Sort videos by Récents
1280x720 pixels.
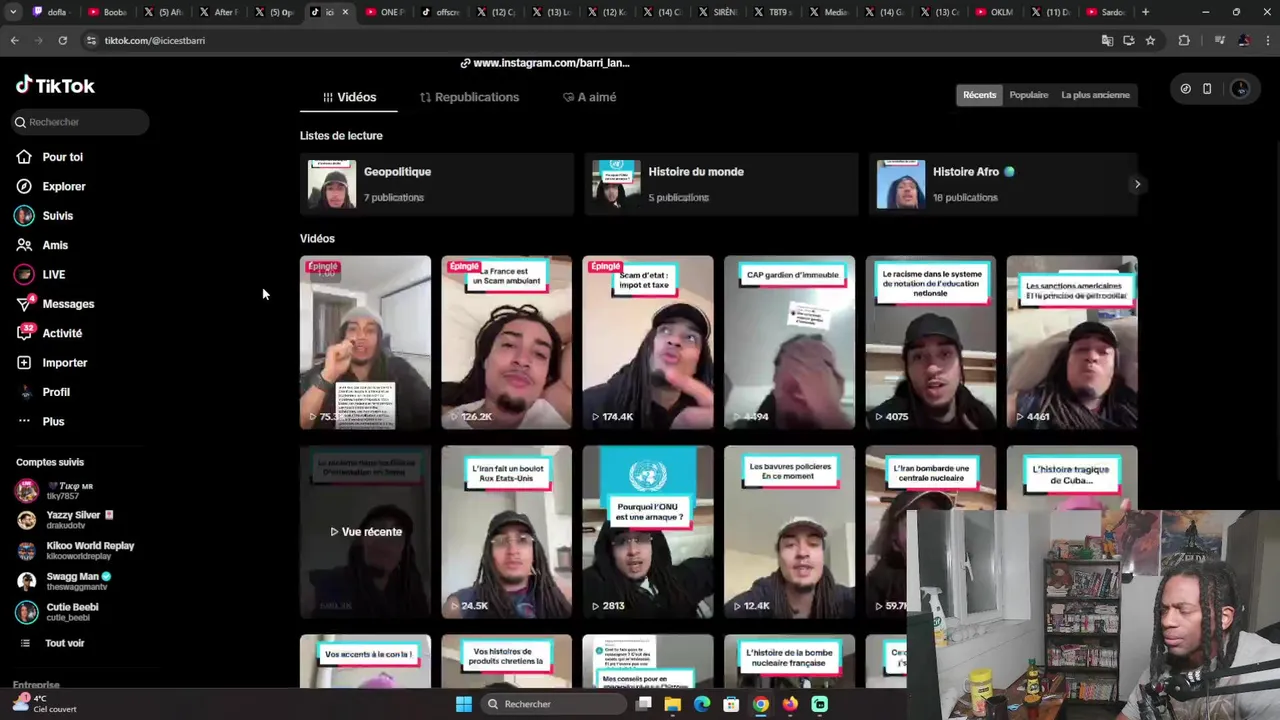click(x=979, y=95)
